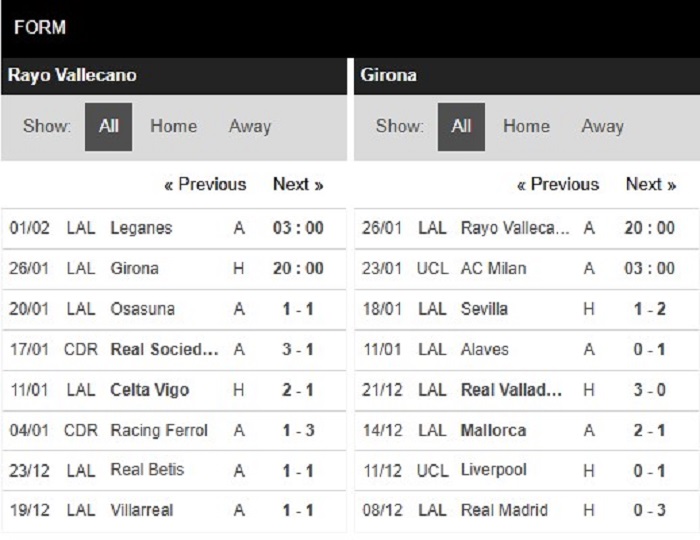Switch to Away tab for Girona

pyautogui.click(x=603, y=126)
